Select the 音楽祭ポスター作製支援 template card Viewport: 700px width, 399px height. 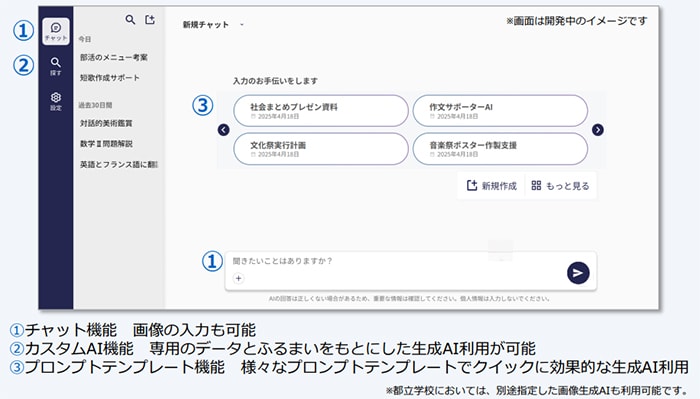click(500, 149)
